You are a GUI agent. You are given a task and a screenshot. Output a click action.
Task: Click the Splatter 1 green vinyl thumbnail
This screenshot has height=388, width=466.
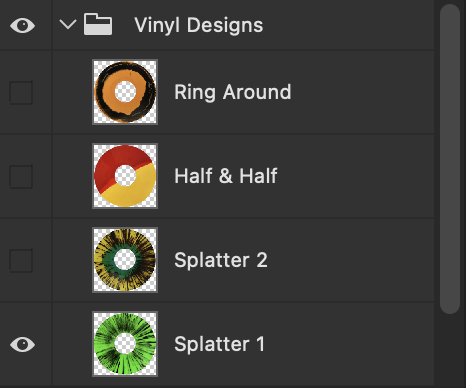[x=125, y=344]
